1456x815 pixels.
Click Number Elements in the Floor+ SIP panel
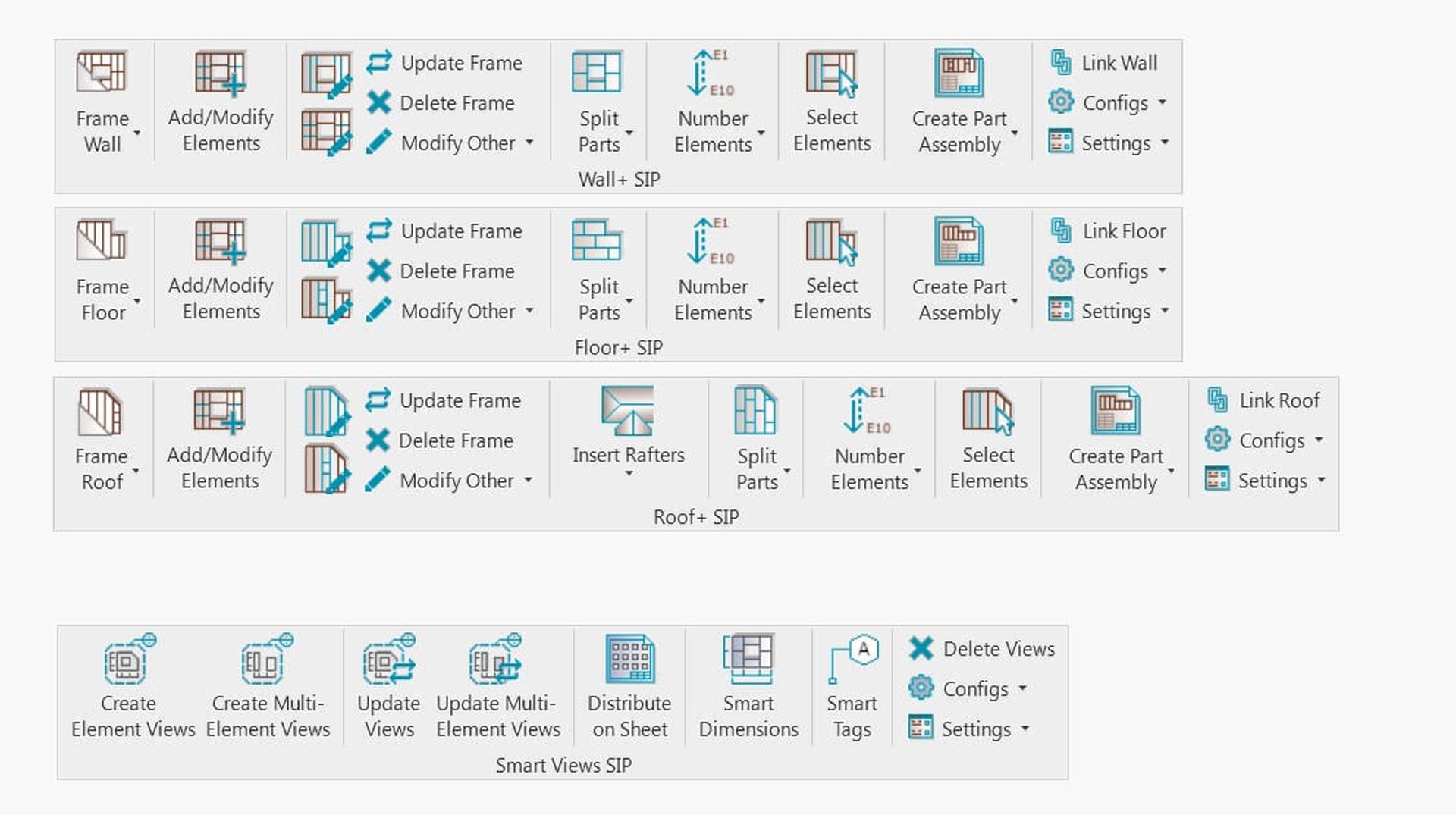click(x=713, y=267)
